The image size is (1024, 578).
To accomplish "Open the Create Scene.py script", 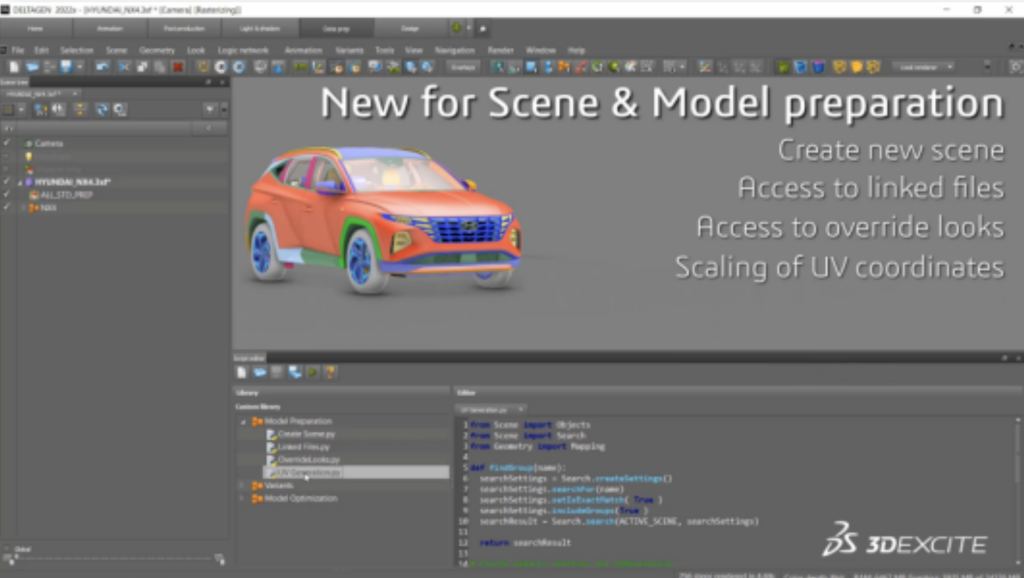I will 307,434.
